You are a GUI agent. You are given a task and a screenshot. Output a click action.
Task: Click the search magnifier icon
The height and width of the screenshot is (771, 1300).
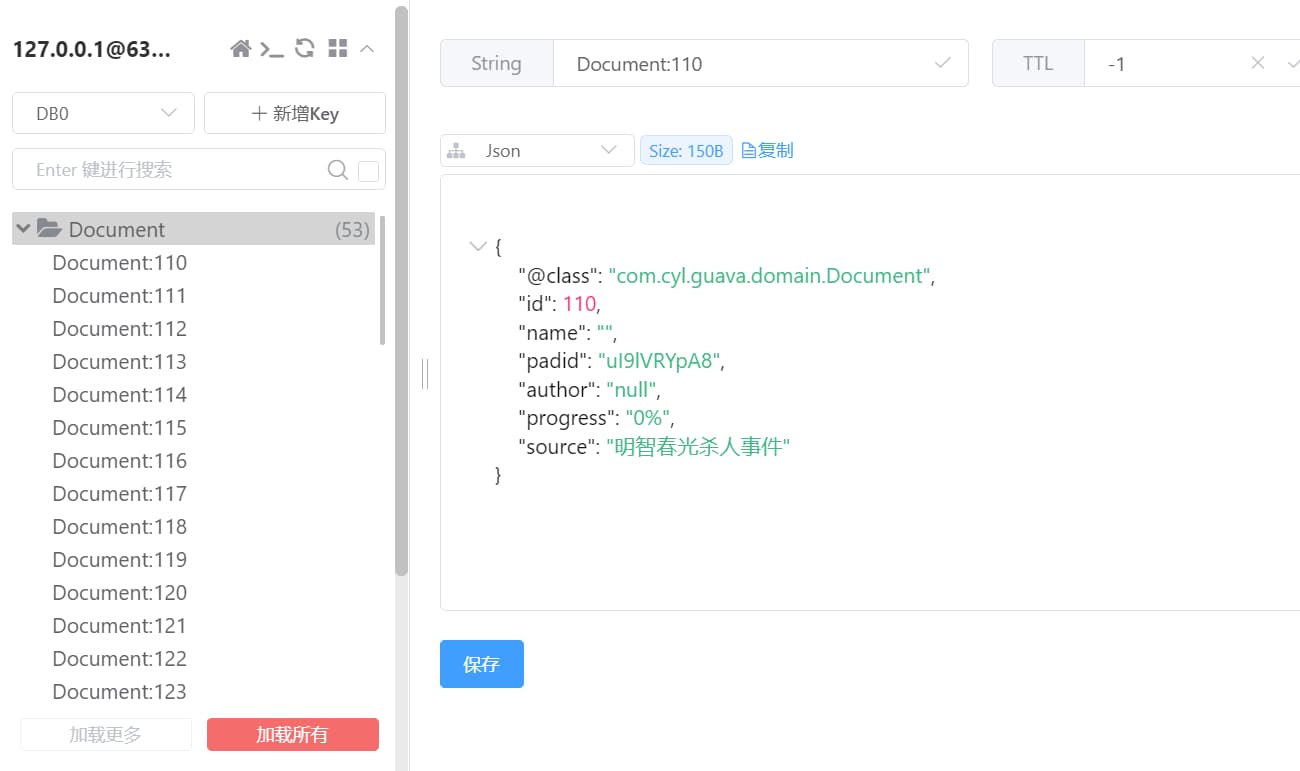[x=338, y=170]
